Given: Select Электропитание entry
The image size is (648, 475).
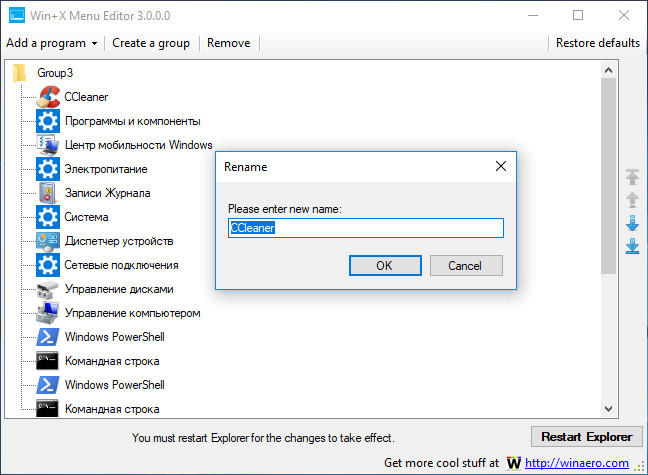Looking at the screenshot, I should coord(106,169).
